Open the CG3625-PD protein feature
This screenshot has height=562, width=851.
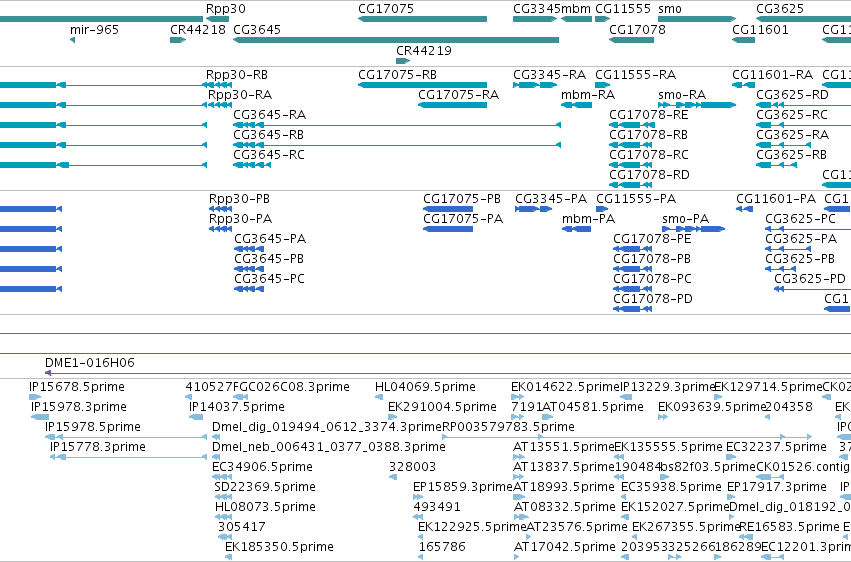812,289
